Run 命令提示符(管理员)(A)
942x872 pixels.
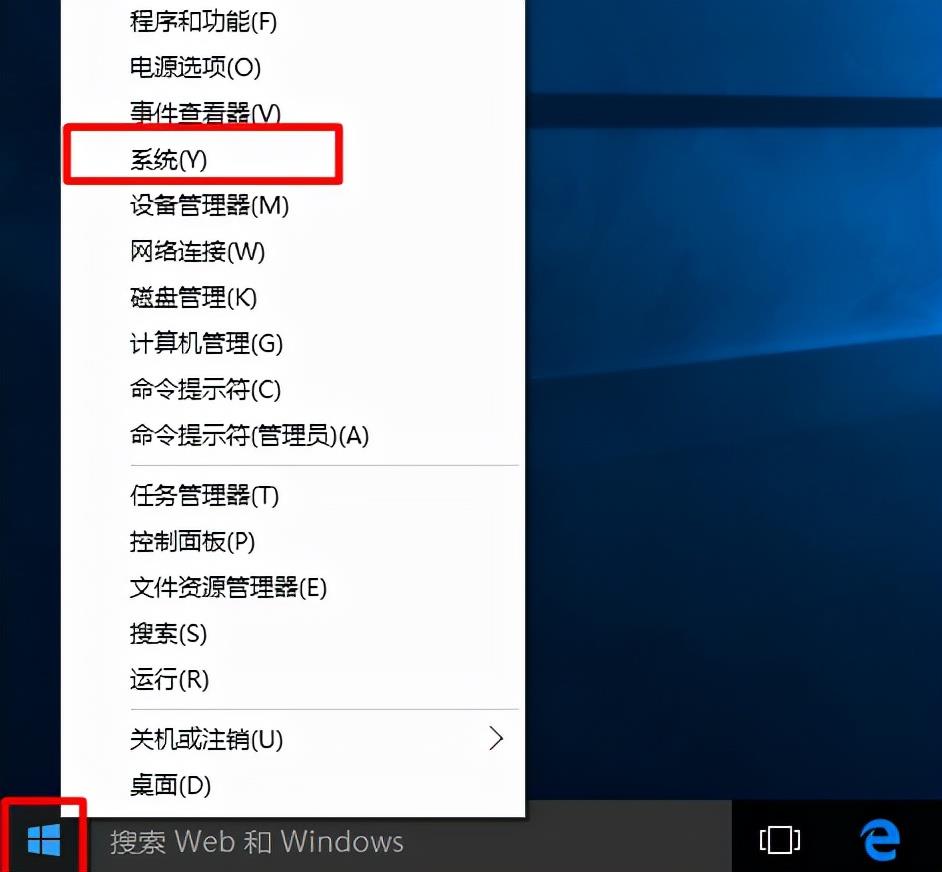coord(249,435)
